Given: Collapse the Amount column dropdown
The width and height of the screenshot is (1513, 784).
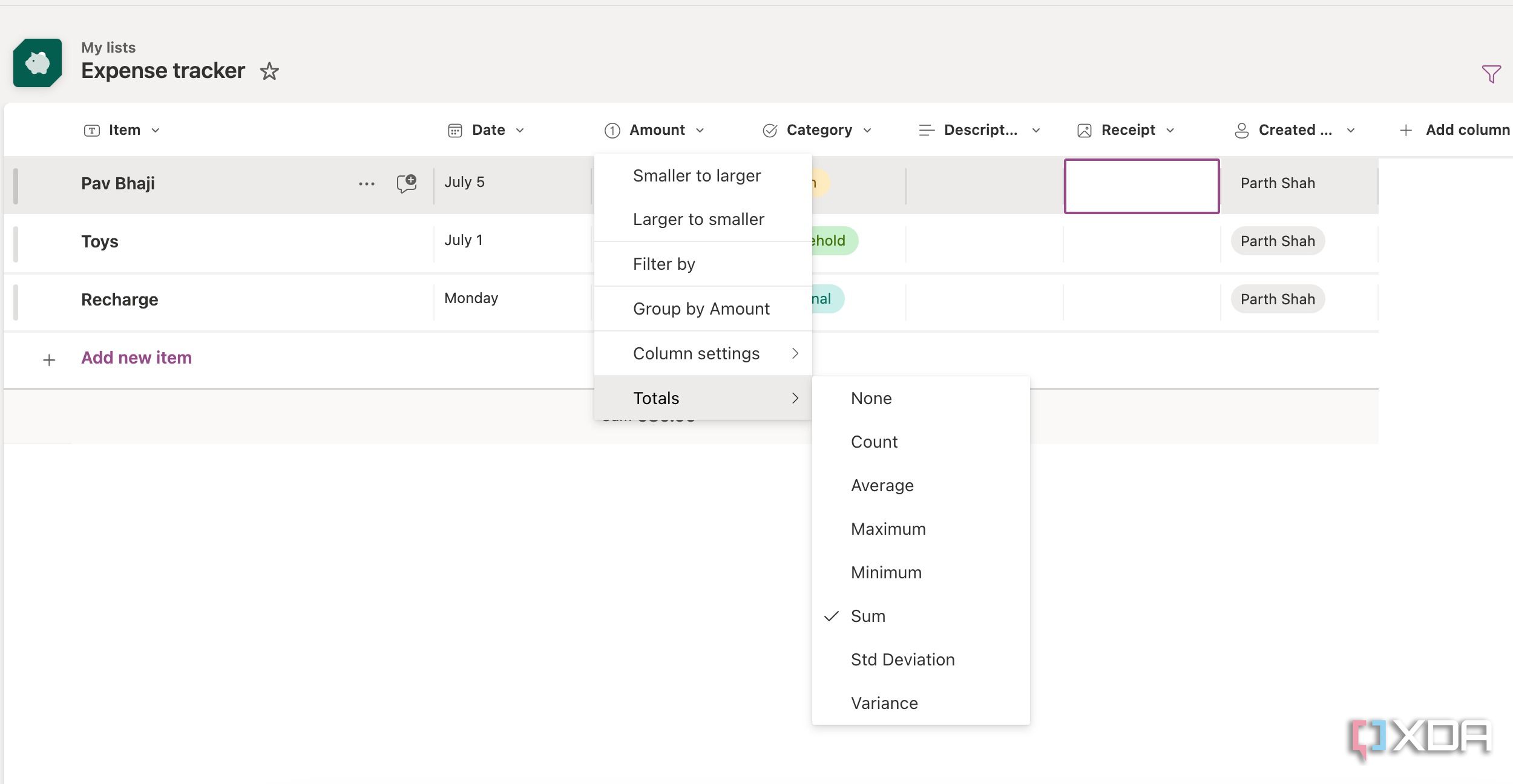Looking at the screenshot, I should point(700,130).
